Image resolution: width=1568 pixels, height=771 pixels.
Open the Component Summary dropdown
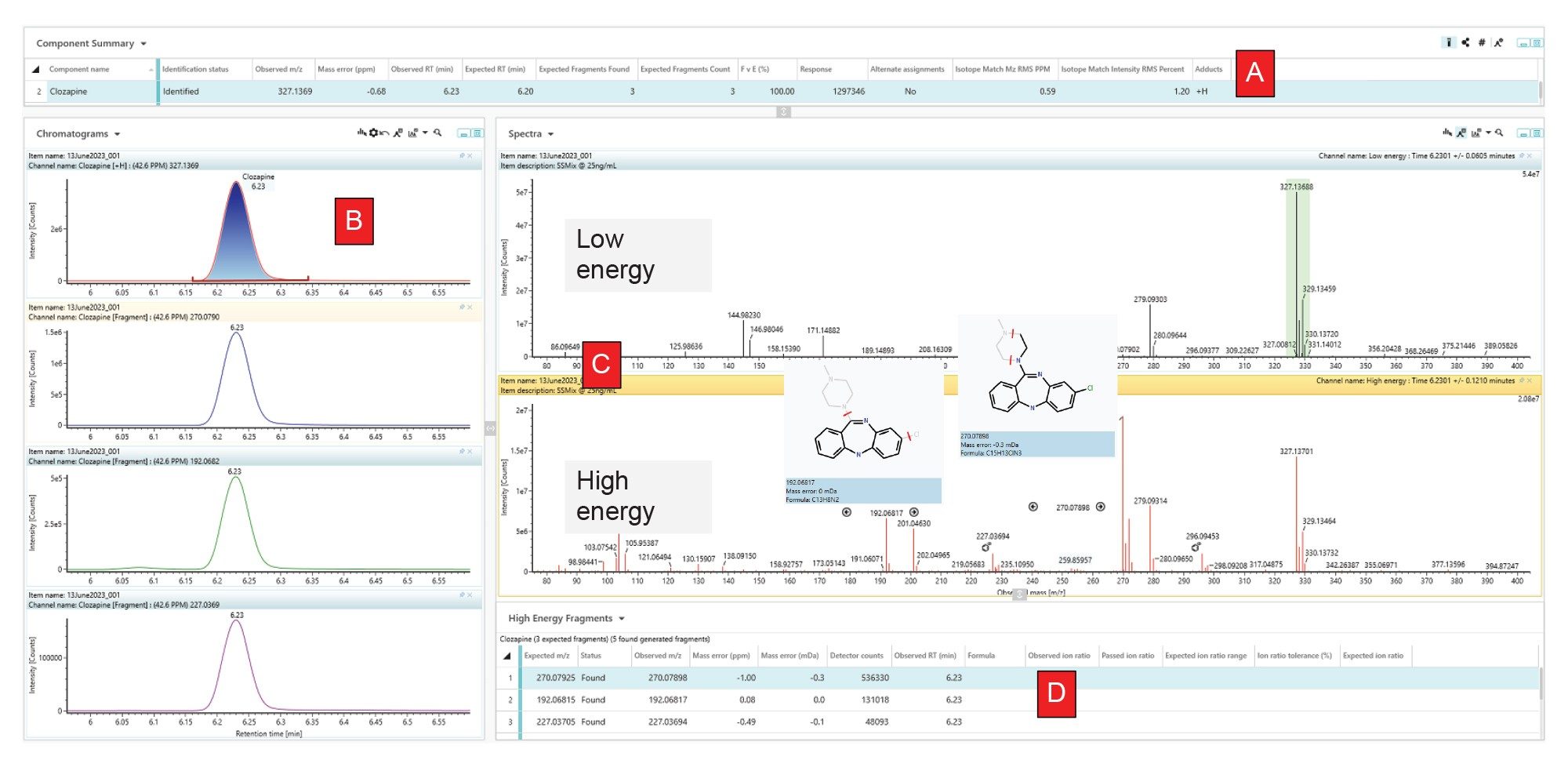coord(143,44)
